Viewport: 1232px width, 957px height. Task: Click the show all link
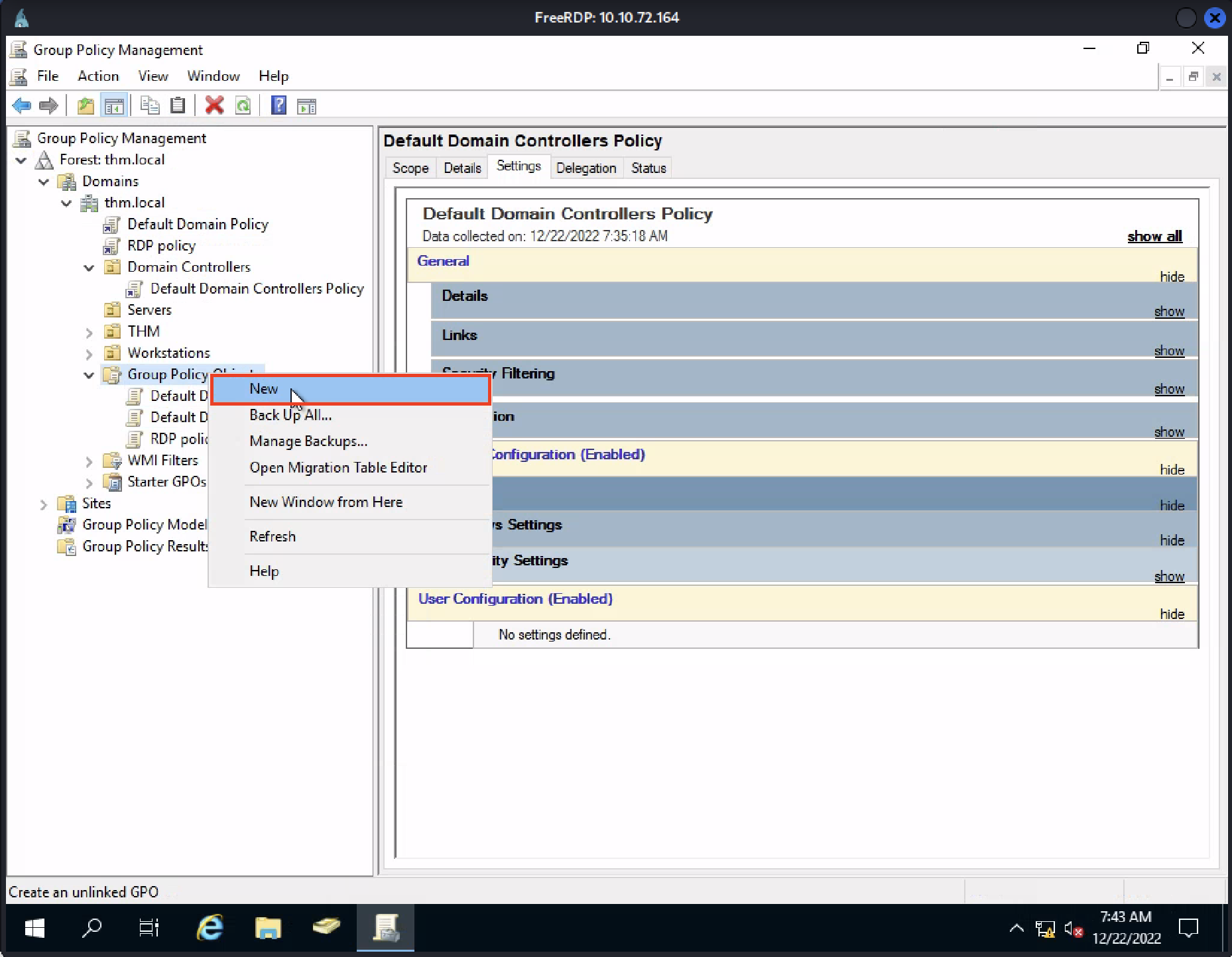pos(1154,237)
